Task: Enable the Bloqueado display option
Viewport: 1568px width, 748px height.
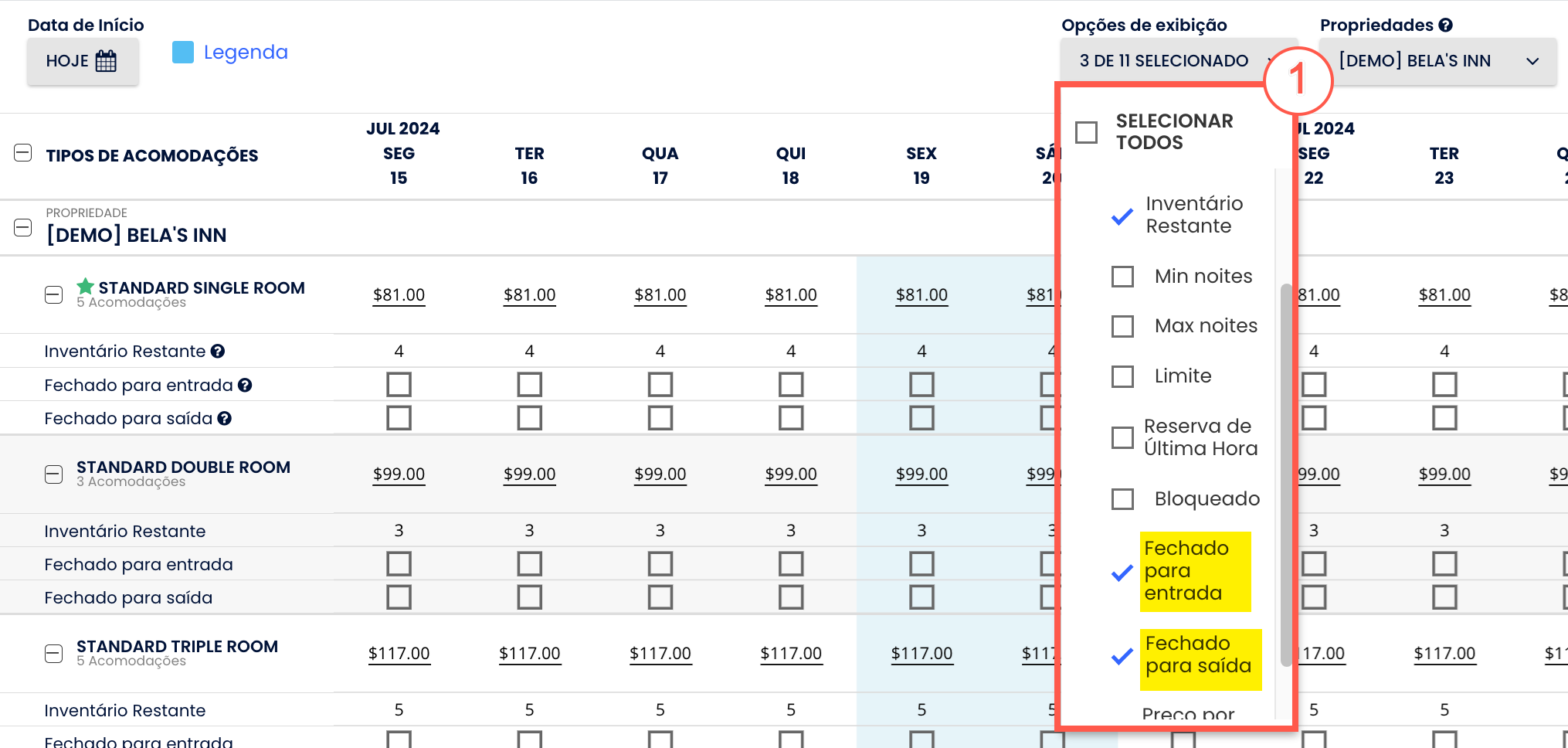Action: 1122,499
